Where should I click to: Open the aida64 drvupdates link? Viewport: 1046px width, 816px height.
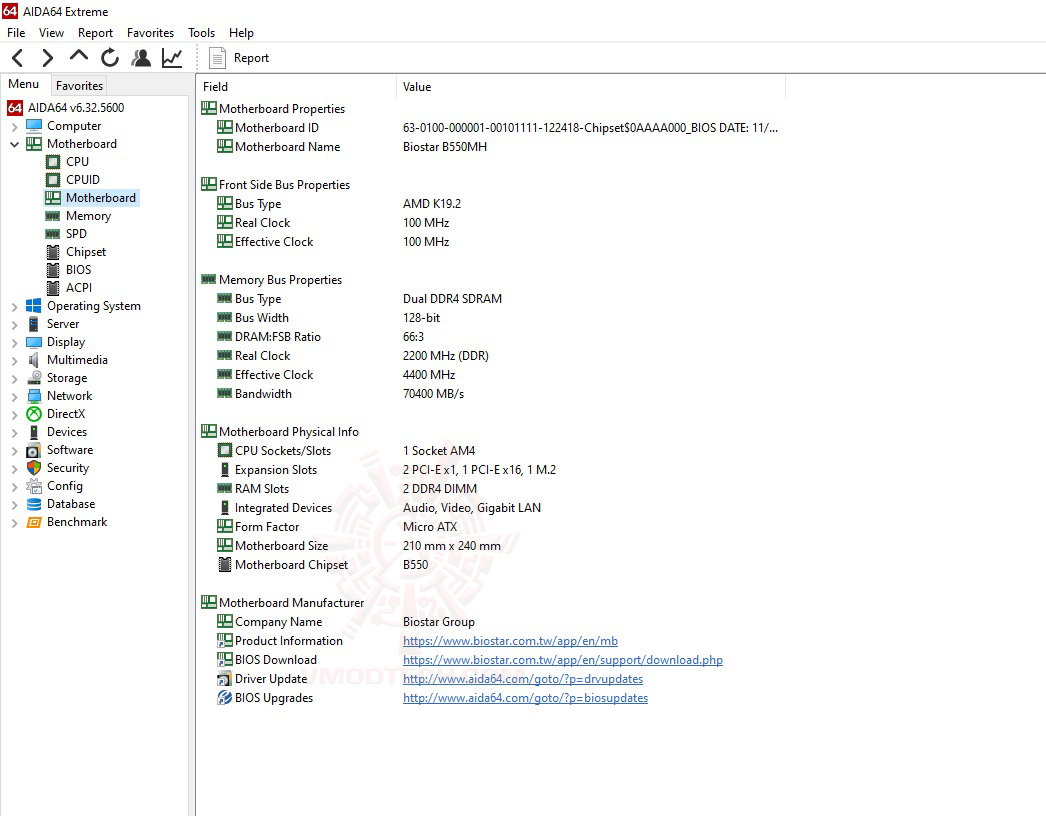[523, 679]
